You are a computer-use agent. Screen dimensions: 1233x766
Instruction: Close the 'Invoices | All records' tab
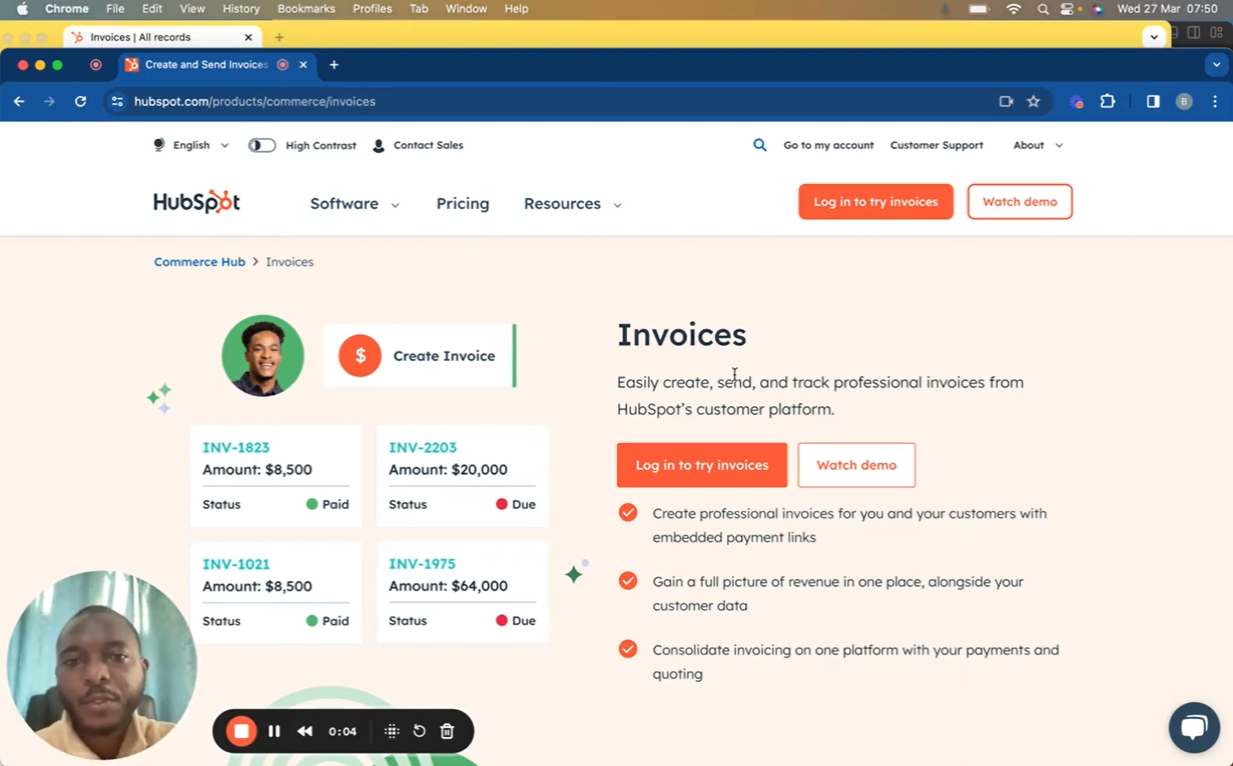click(x=248, y=37)
